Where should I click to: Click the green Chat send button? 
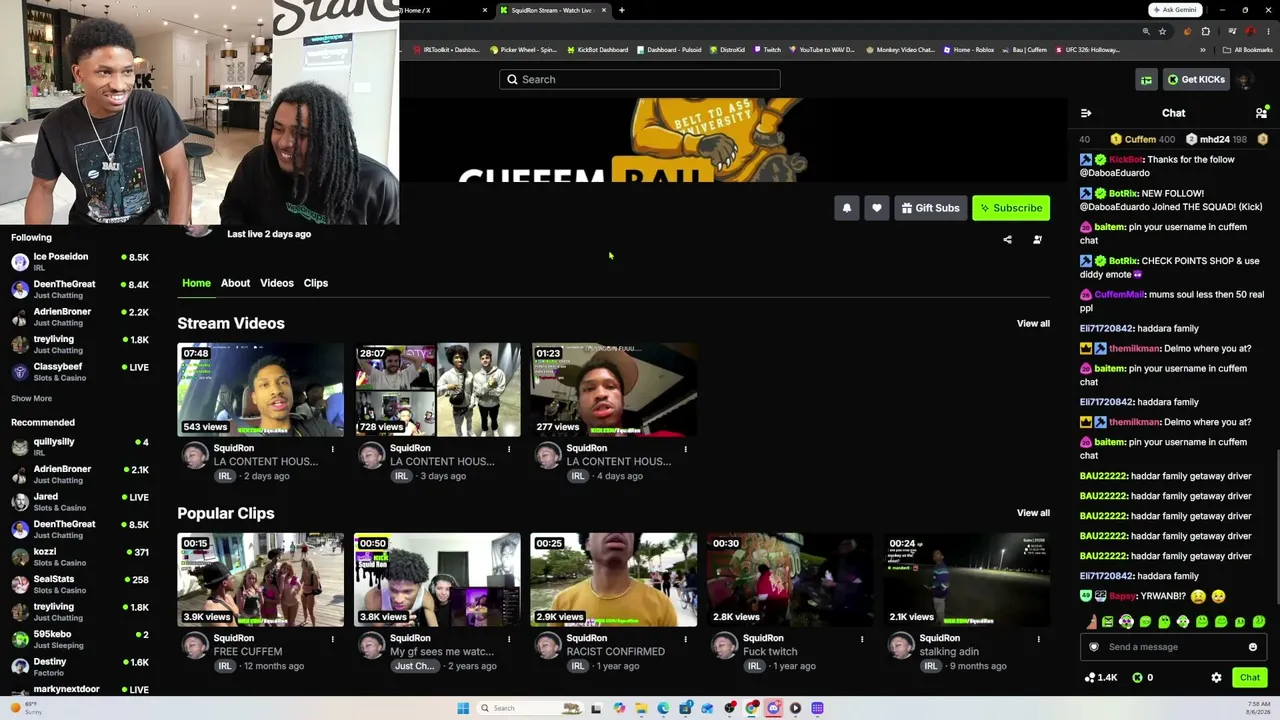coord(1250,678)
